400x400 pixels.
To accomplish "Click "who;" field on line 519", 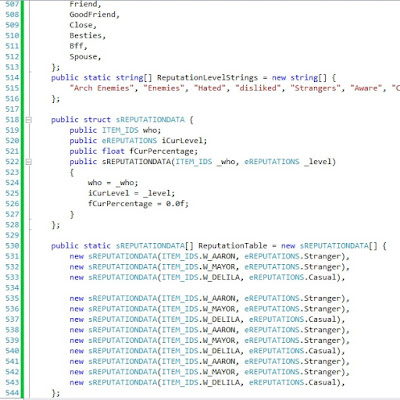I will pyautogui.click(x=152, y=130).
